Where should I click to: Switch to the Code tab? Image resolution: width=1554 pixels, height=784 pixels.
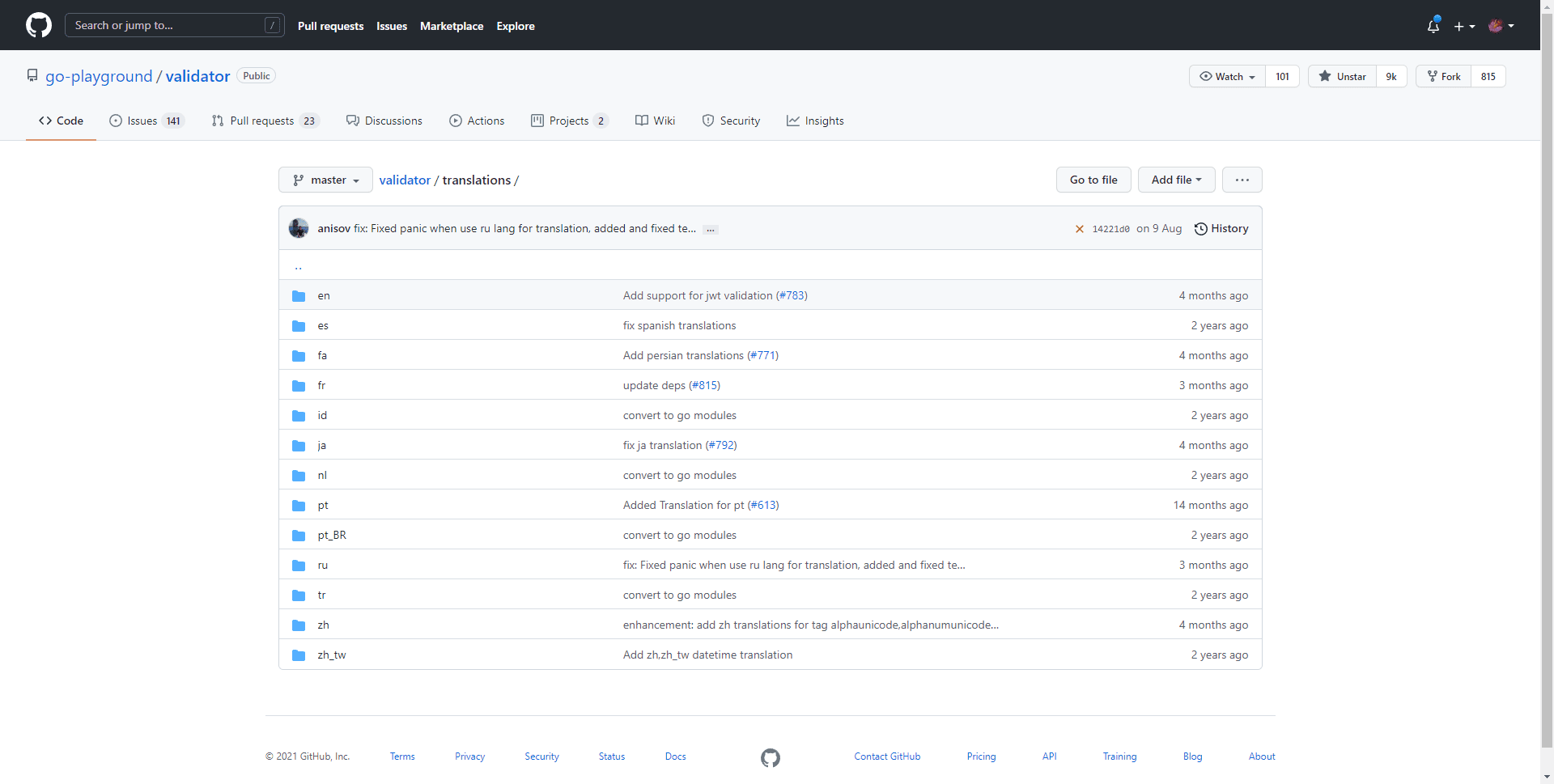click(61, 121)
